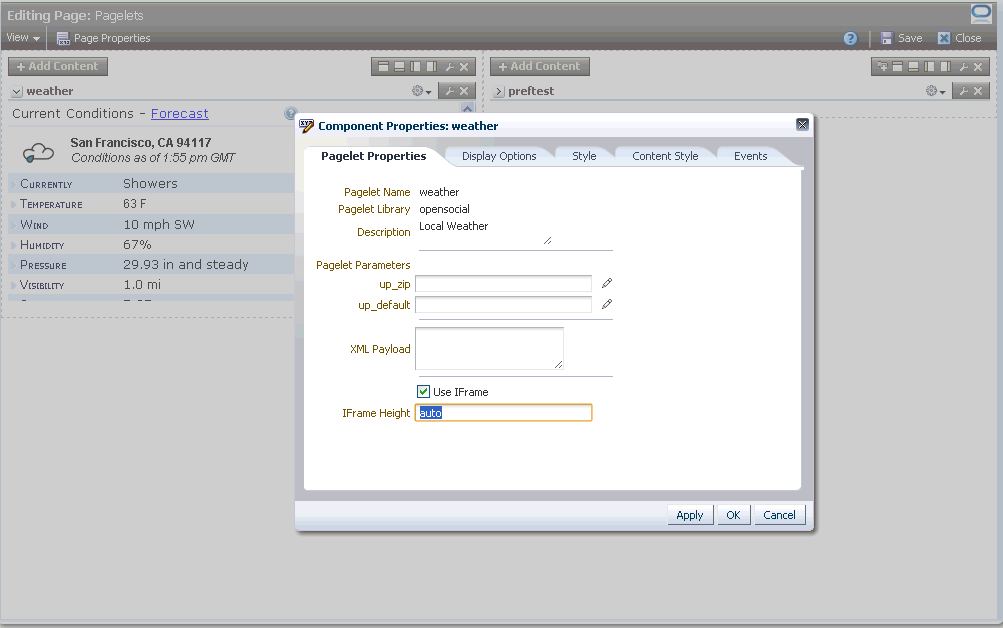Viewport: 1003px width, 628px height.
Task: Delete the right column box
Action: [978, 67]
